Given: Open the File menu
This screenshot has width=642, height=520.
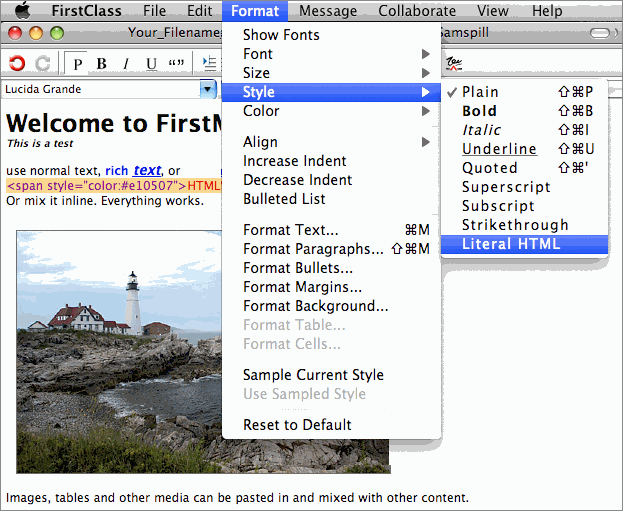Looking at the screenshot, I should pyautogui.click(x=154, y=11).
